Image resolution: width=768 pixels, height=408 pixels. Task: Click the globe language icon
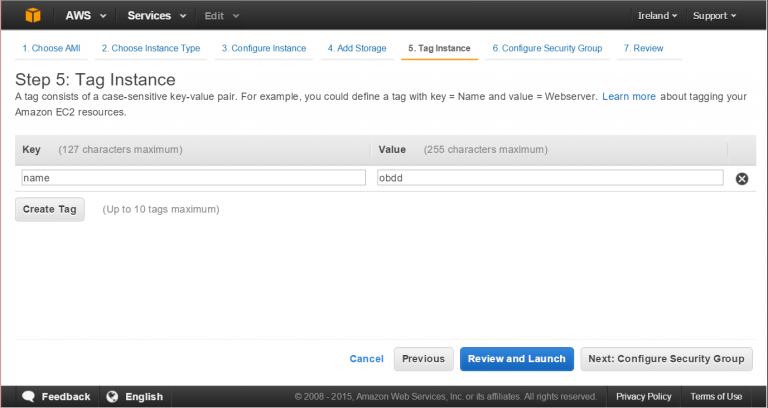tap(112, 396)
